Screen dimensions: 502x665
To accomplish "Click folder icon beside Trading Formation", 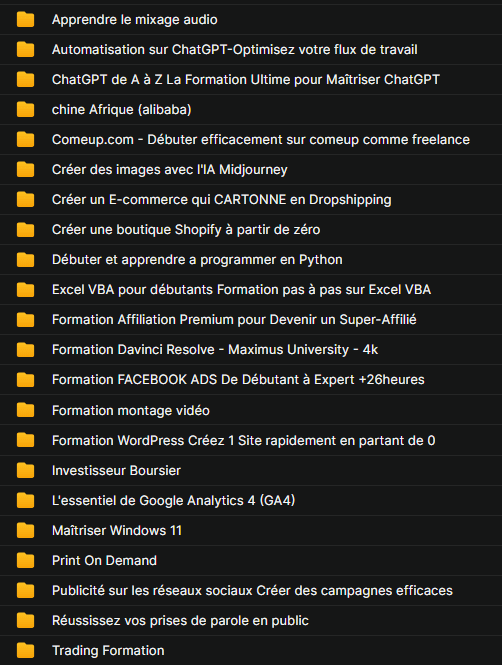I will coord(25,650).
